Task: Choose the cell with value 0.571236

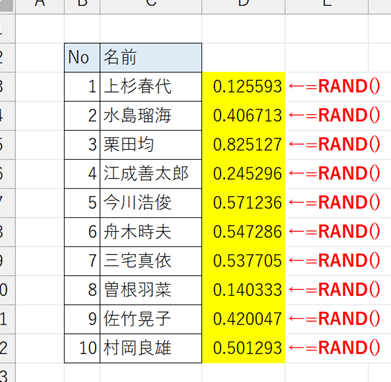Action: (x=243, y=203)
